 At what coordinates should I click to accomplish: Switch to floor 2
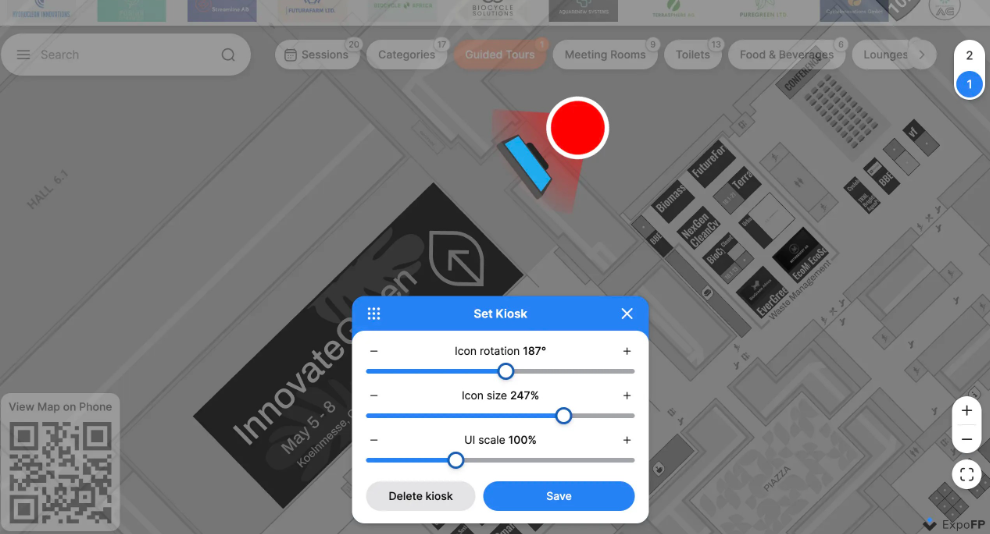969,56
